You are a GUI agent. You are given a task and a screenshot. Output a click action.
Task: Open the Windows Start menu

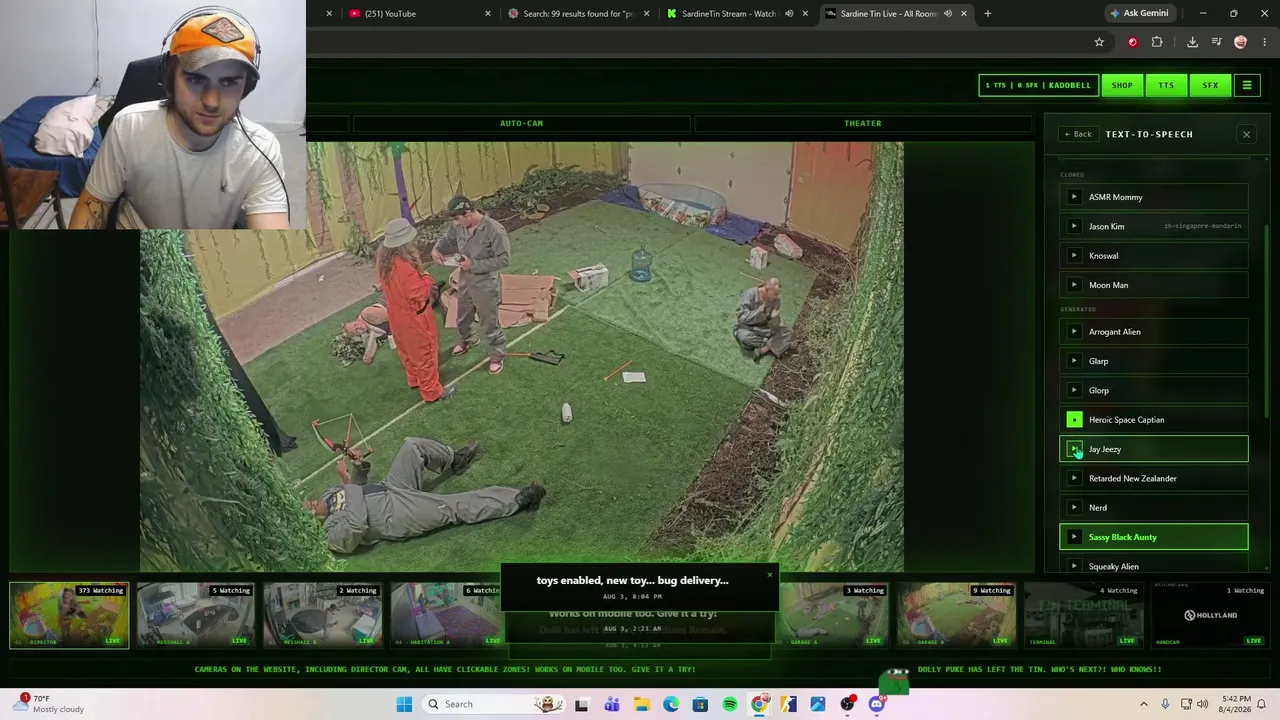pos(404,704)
